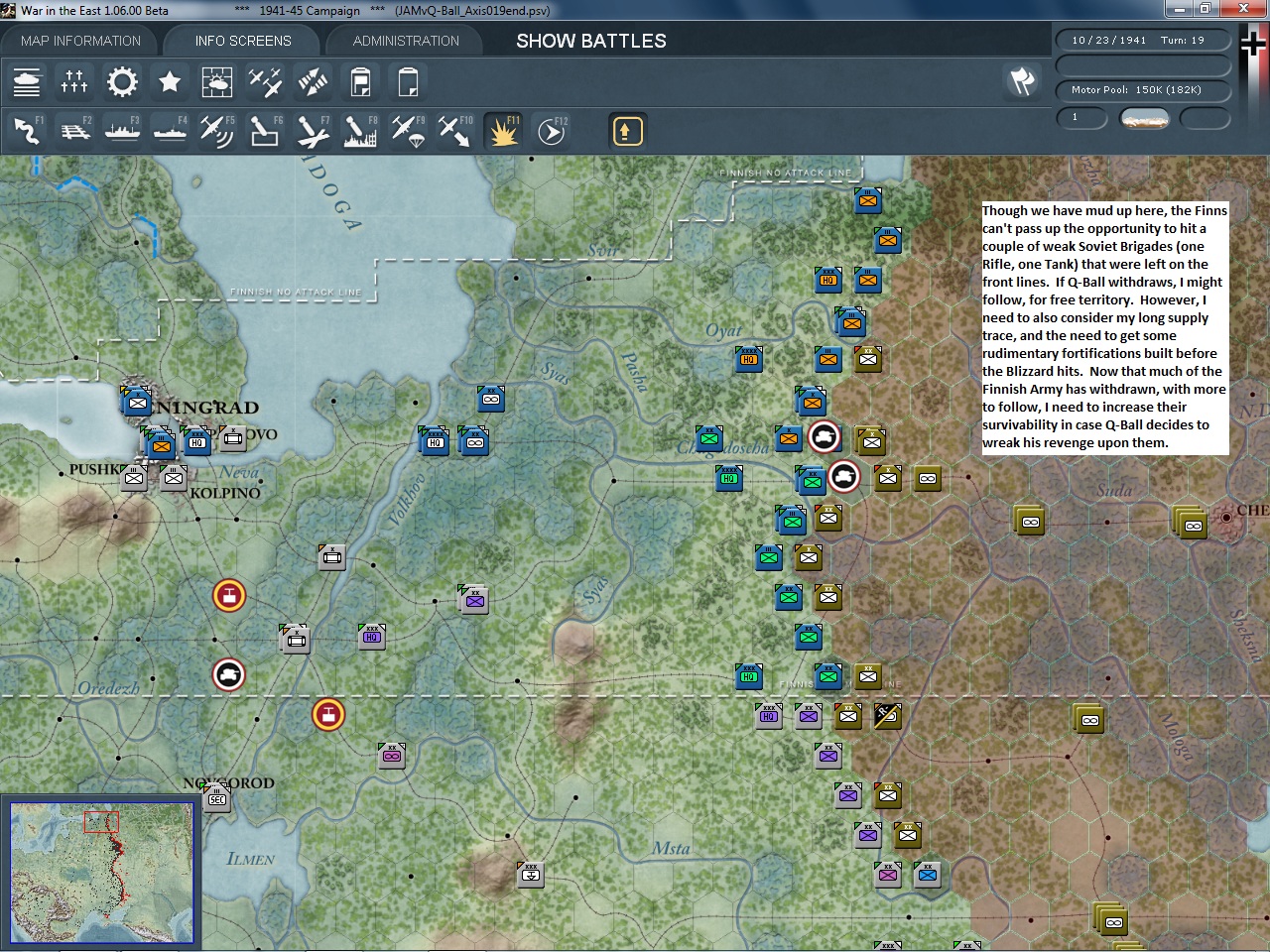Click the yellow up-arrow toolbar button
The width and height of the screenshot is (1270, 952).
(627, 131)
